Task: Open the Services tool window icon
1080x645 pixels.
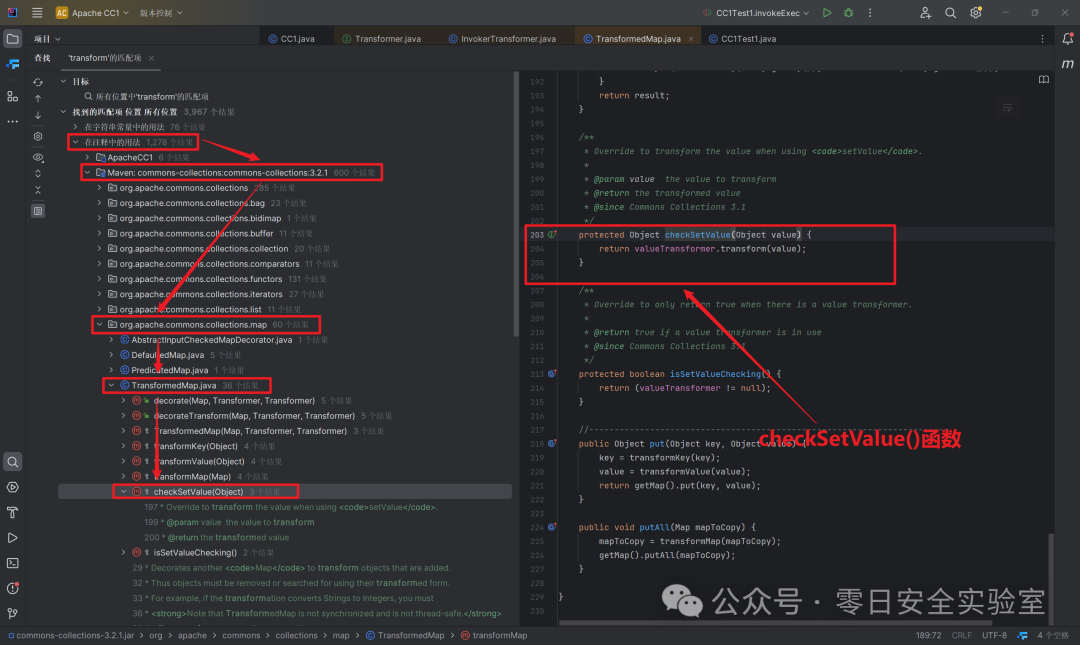Action: (x=12, y=487)
